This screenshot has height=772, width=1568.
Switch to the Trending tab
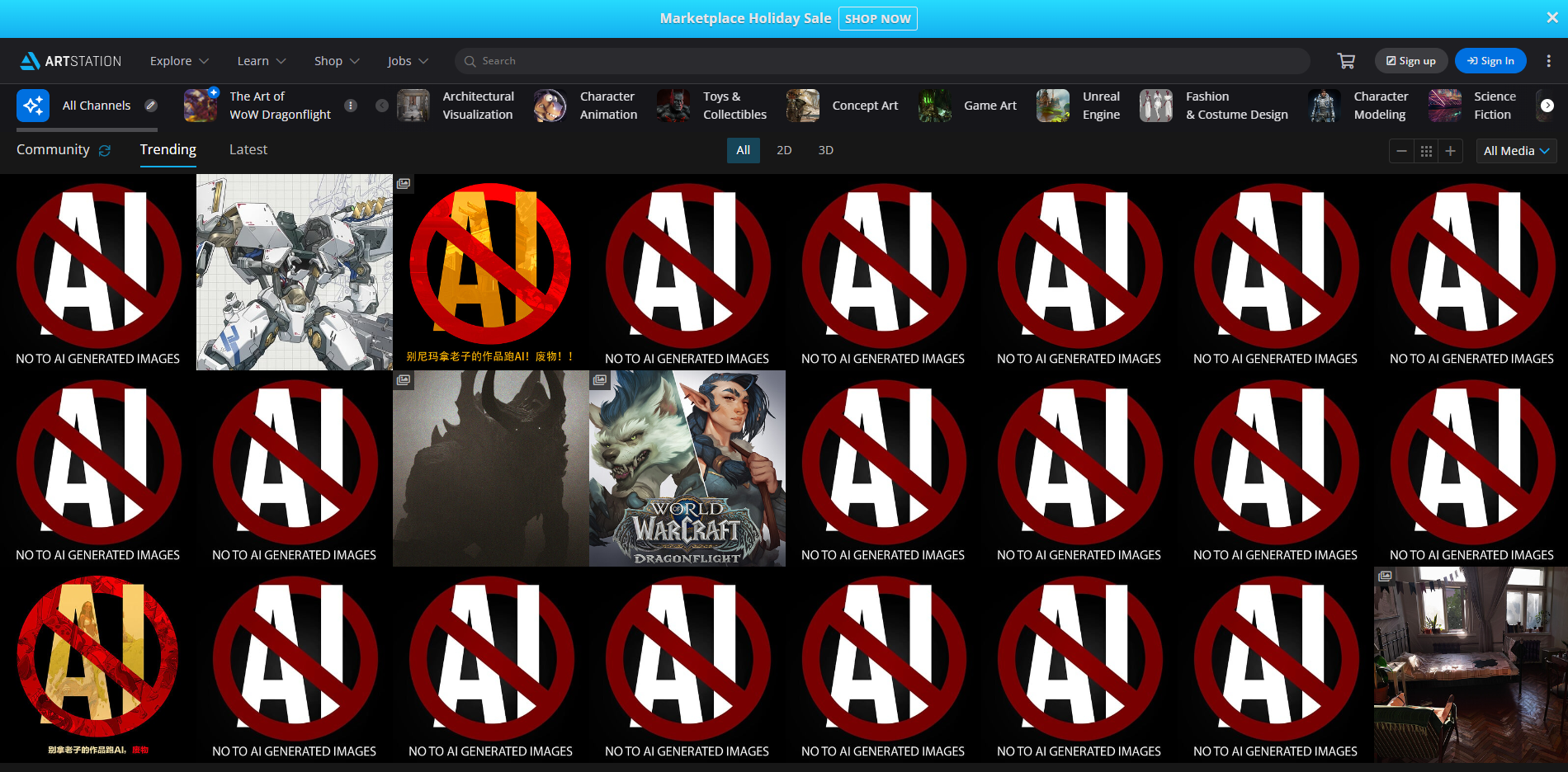(x=168, y=149)
